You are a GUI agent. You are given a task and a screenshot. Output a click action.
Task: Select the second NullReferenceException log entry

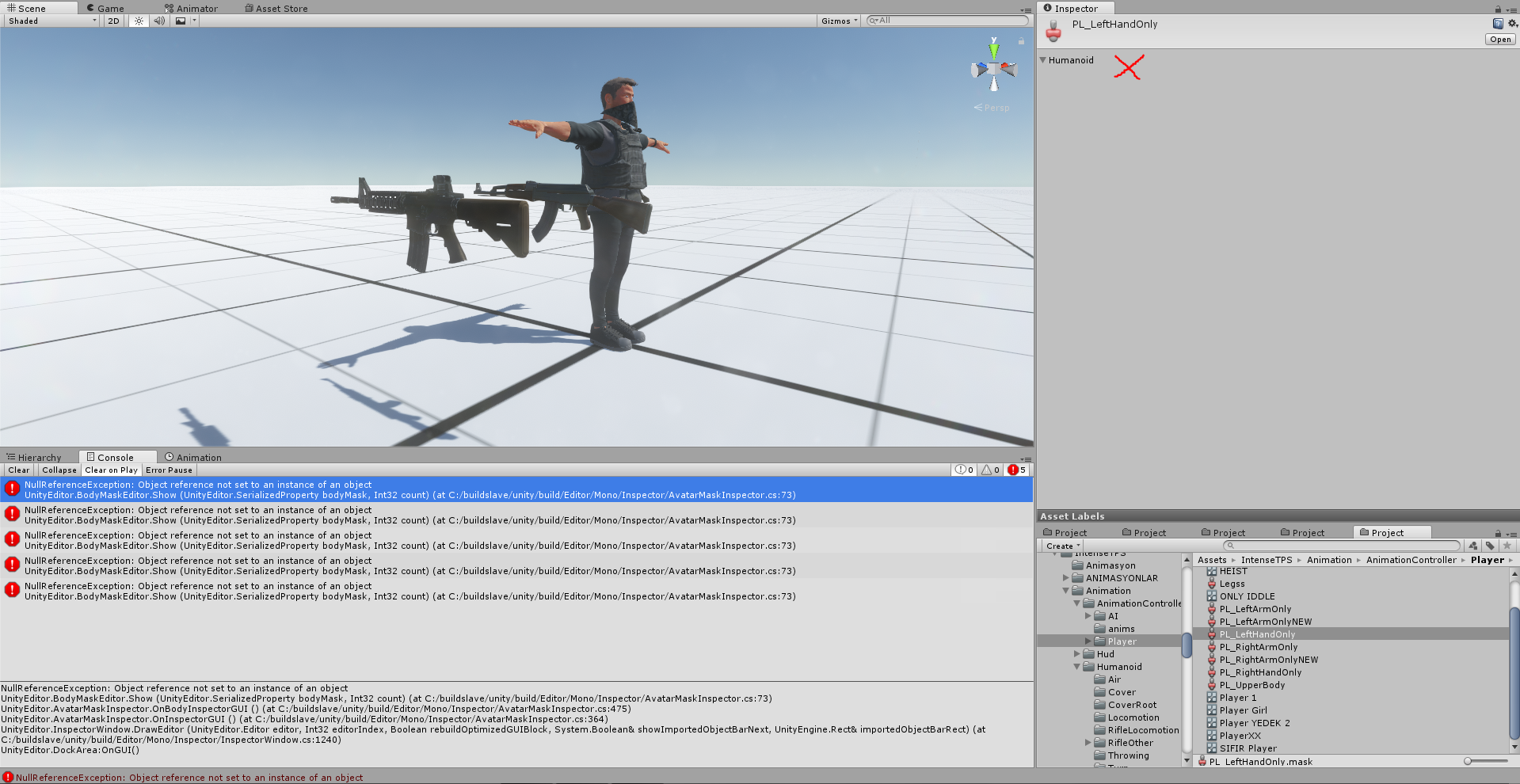pos(516,515)
